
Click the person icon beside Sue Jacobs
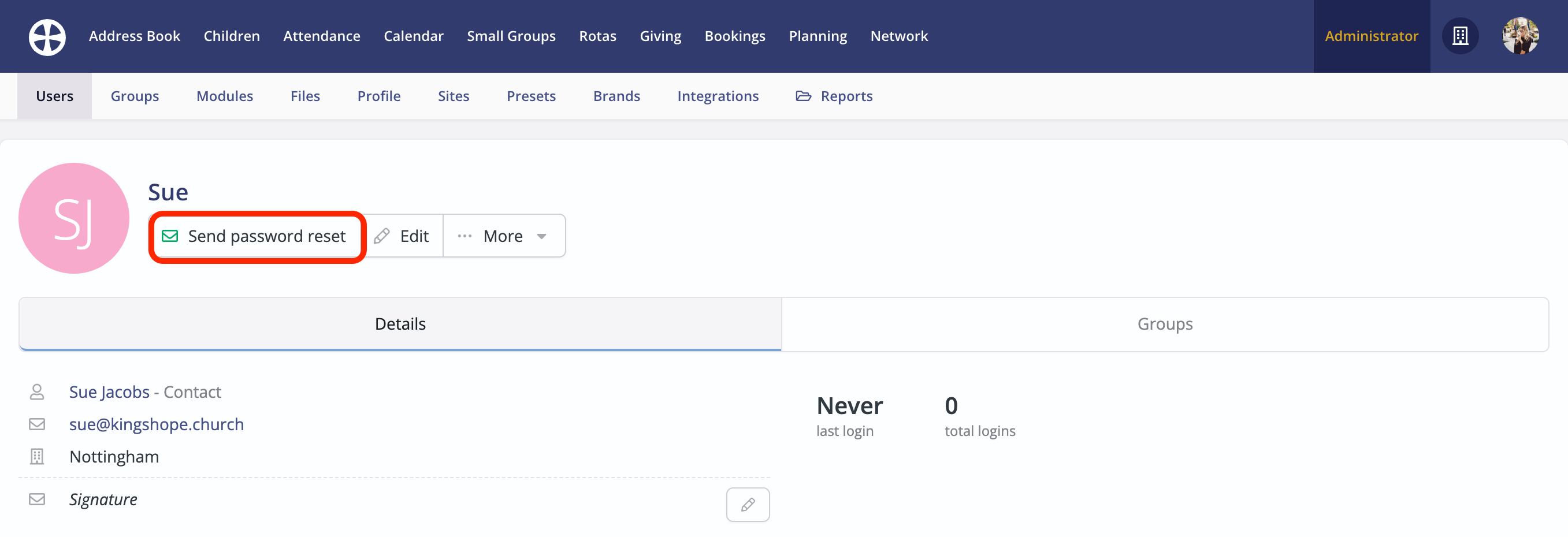coord(36,391)
